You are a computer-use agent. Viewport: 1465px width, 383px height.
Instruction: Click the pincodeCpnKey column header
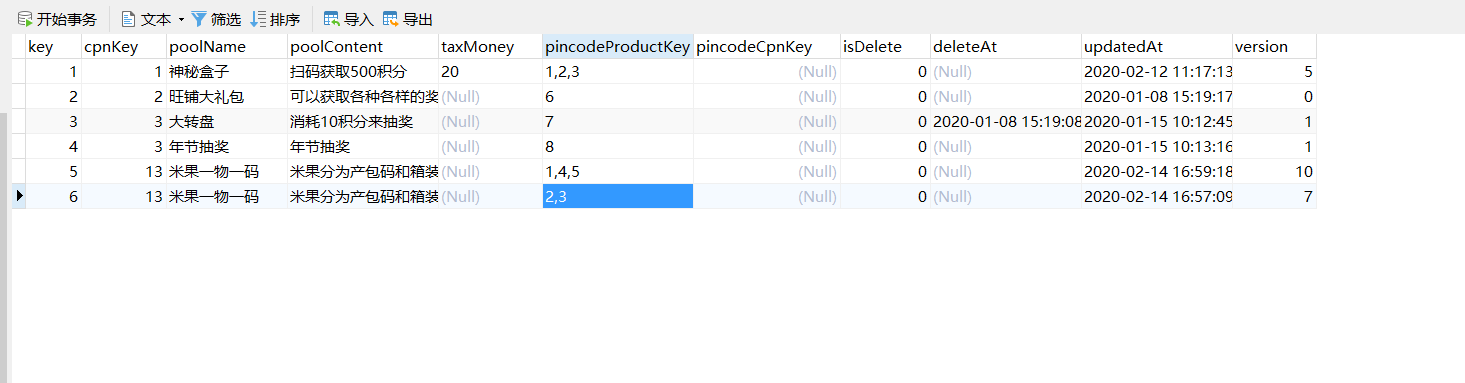click(x=767, y=47)
